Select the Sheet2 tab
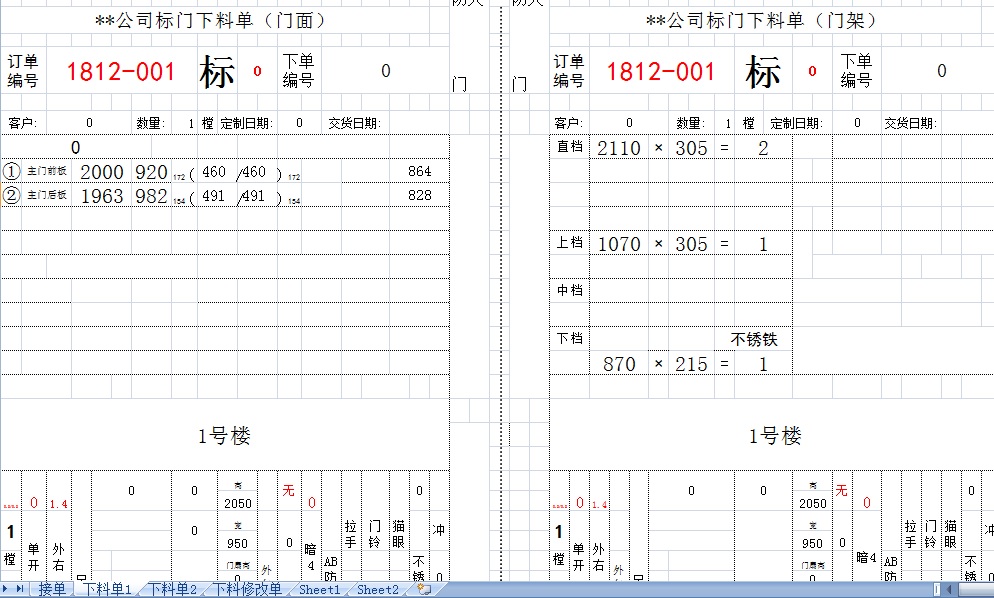 377,590
